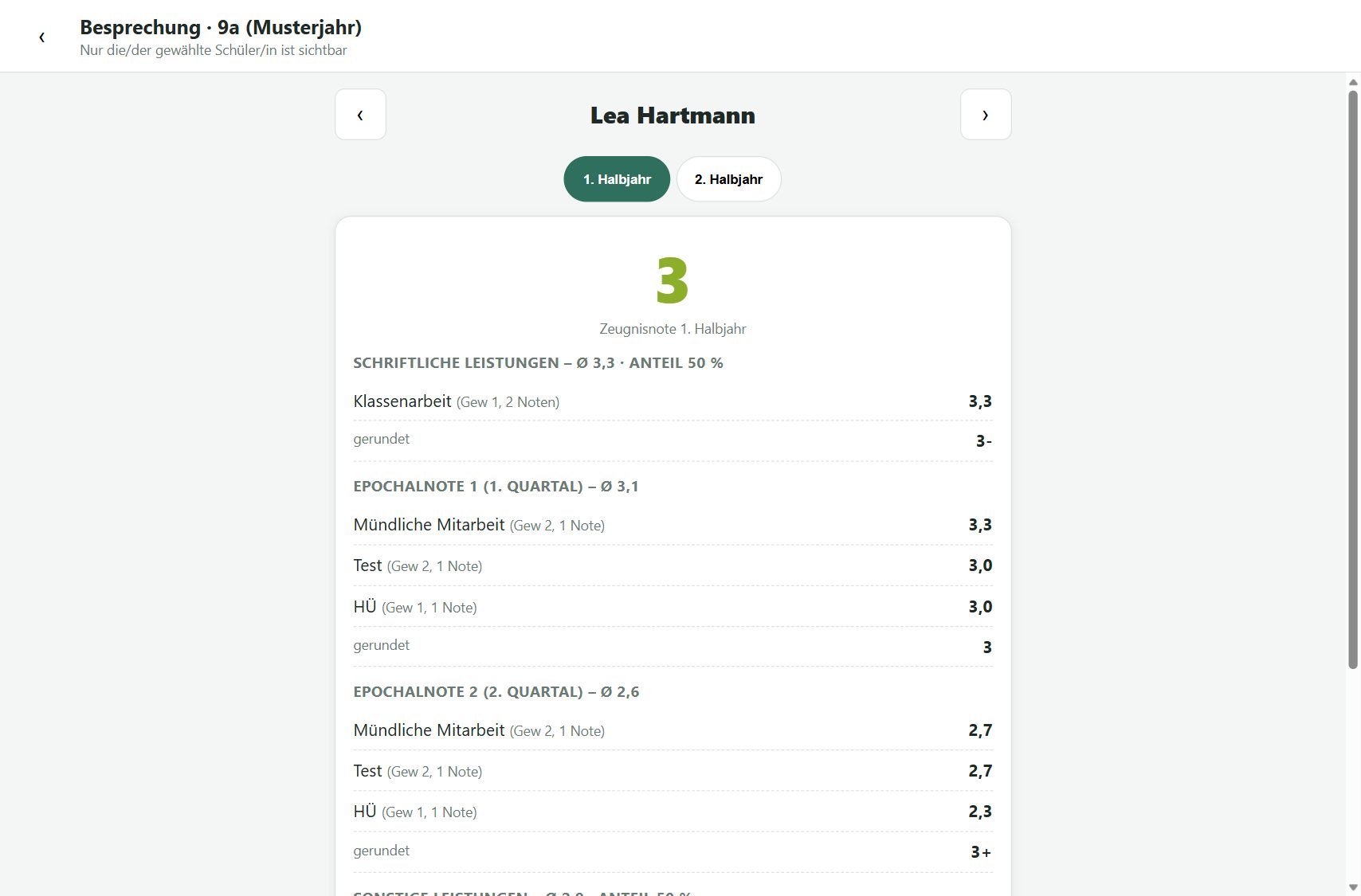Viewport: 1361px width, 896px height.
Task: Click the rounded grade 3 in Epochalnote 1
Action: coord(987,647)
